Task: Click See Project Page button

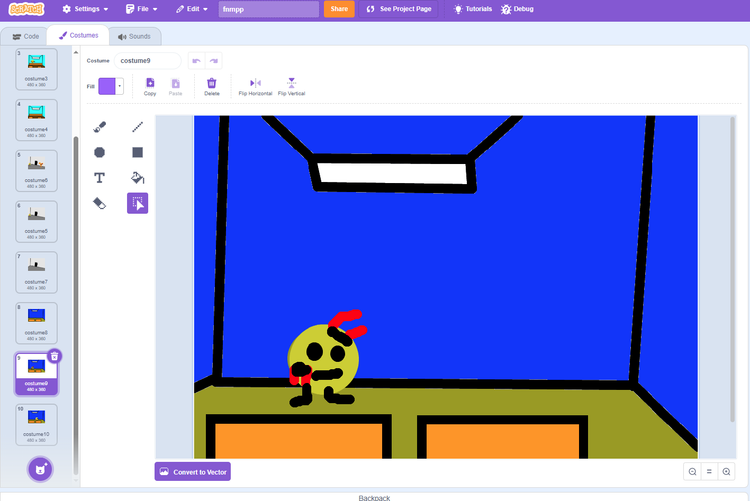Action: pyautogui.click(x=399, y=9)
